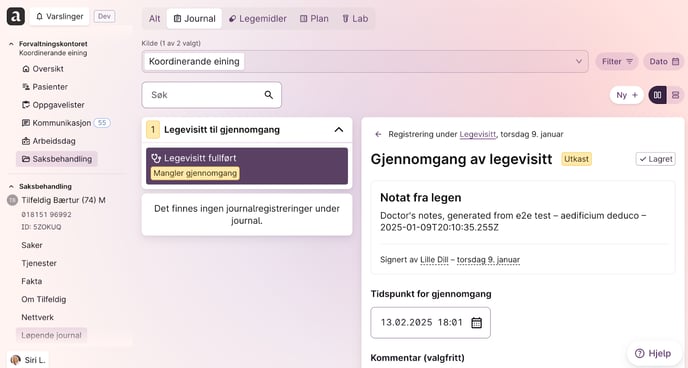Switch to the Alt tab
Viewport: 688px width, 368px height.
click(154, 18)
